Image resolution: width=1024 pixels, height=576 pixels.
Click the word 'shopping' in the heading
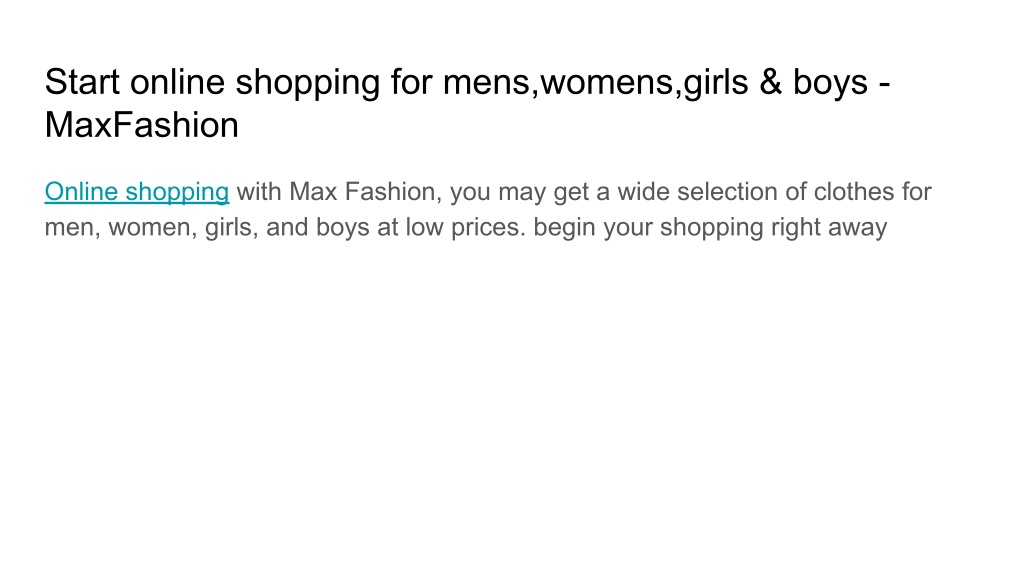click(308, 83)
